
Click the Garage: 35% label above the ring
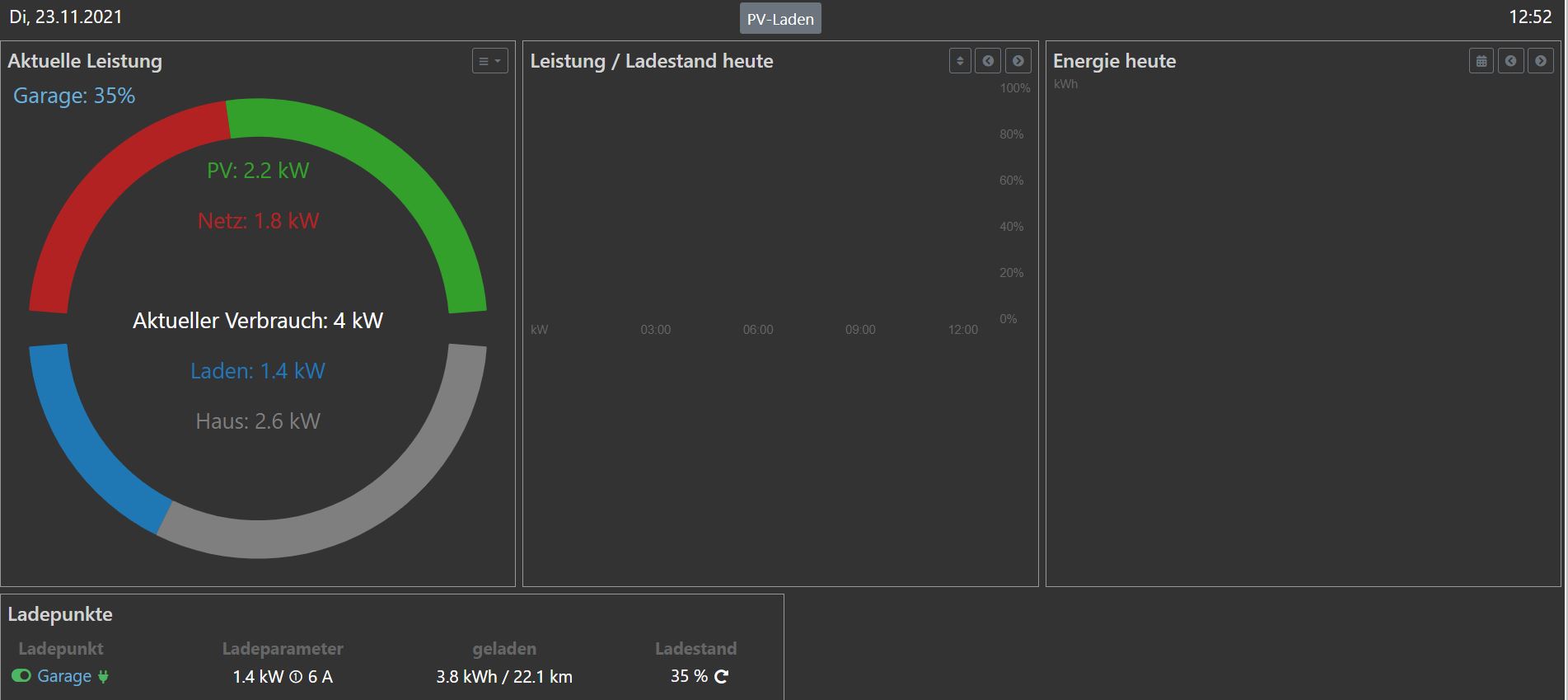(74, 96)
